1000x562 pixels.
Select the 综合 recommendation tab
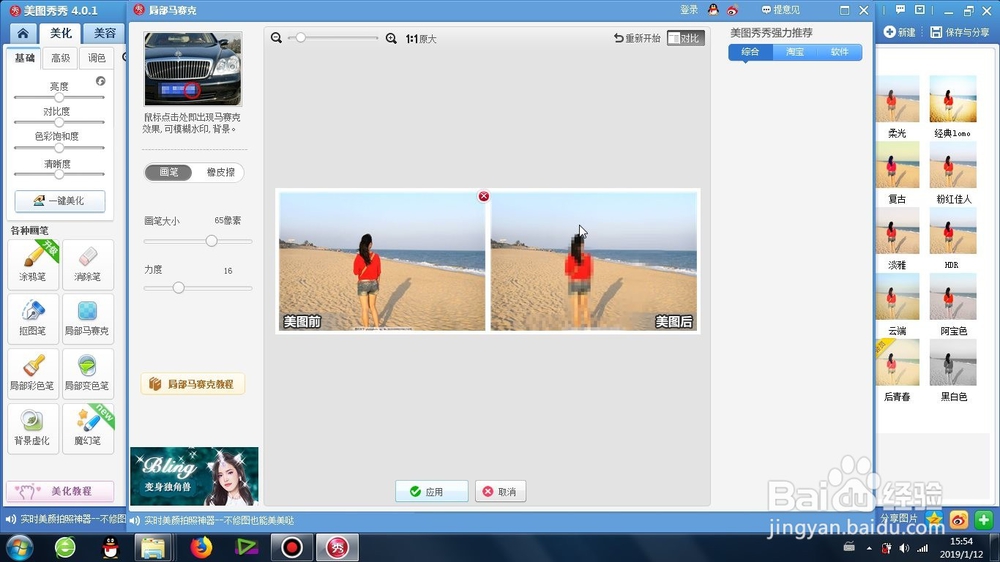[x=751, y=52]
